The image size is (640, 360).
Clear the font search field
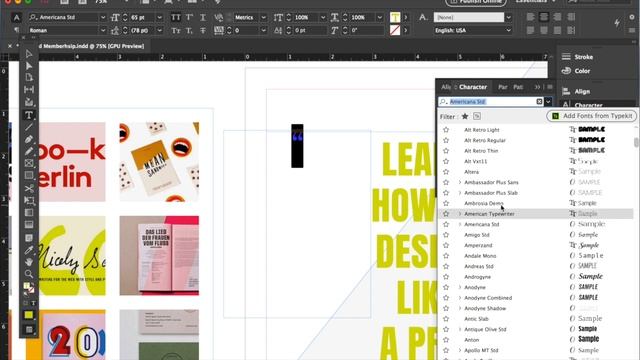(539, 102)
